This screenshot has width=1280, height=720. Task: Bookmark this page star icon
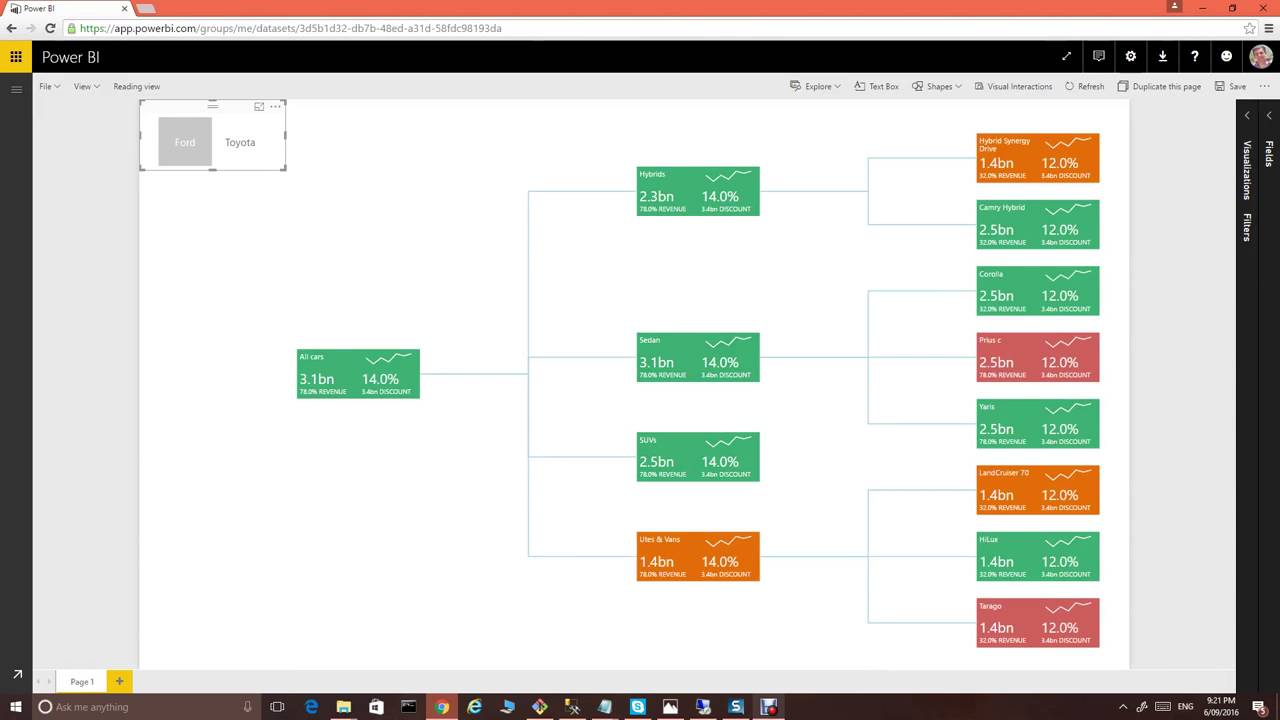[1249, 28]
